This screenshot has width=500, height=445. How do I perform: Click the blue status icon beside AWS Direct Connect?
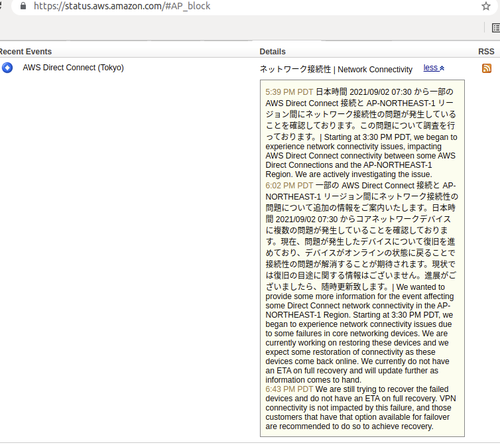point(7,68)
